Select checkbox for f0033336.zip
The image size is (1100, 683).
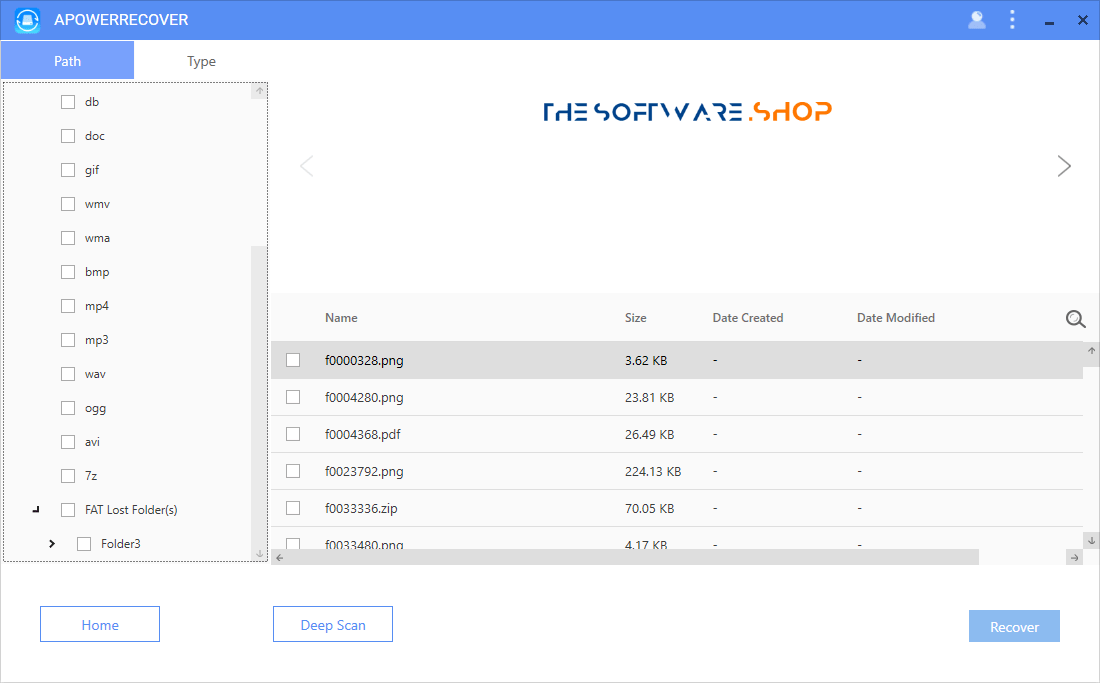[x=293, y=508]
